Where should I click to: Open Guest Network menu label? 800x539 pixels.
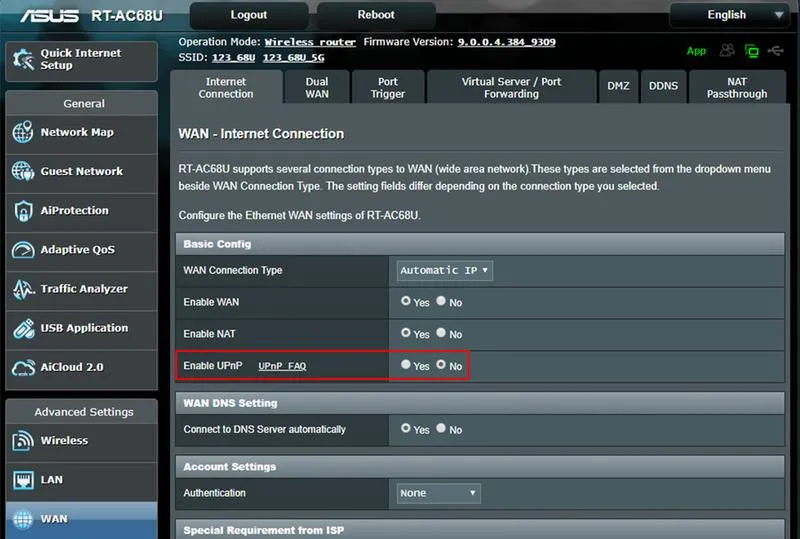[82, 172]
